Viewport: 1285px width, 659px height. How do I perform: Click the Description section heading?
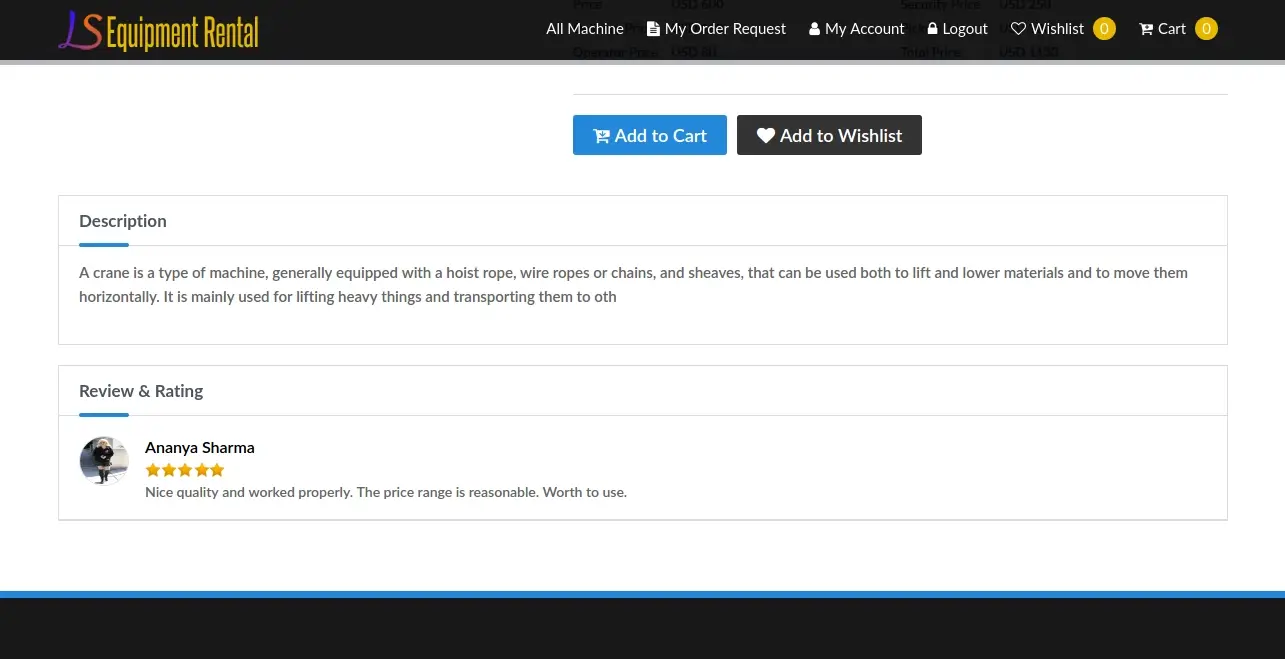coord(123,221)
